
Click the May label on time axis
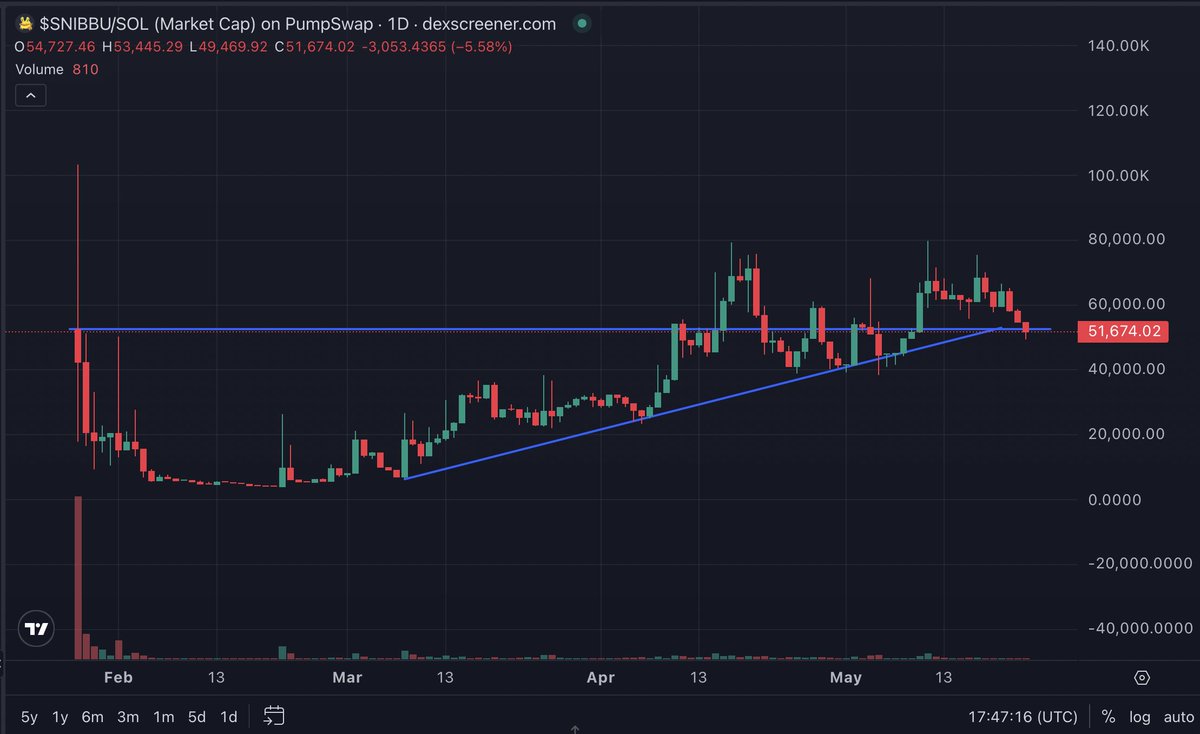(846, 678)
